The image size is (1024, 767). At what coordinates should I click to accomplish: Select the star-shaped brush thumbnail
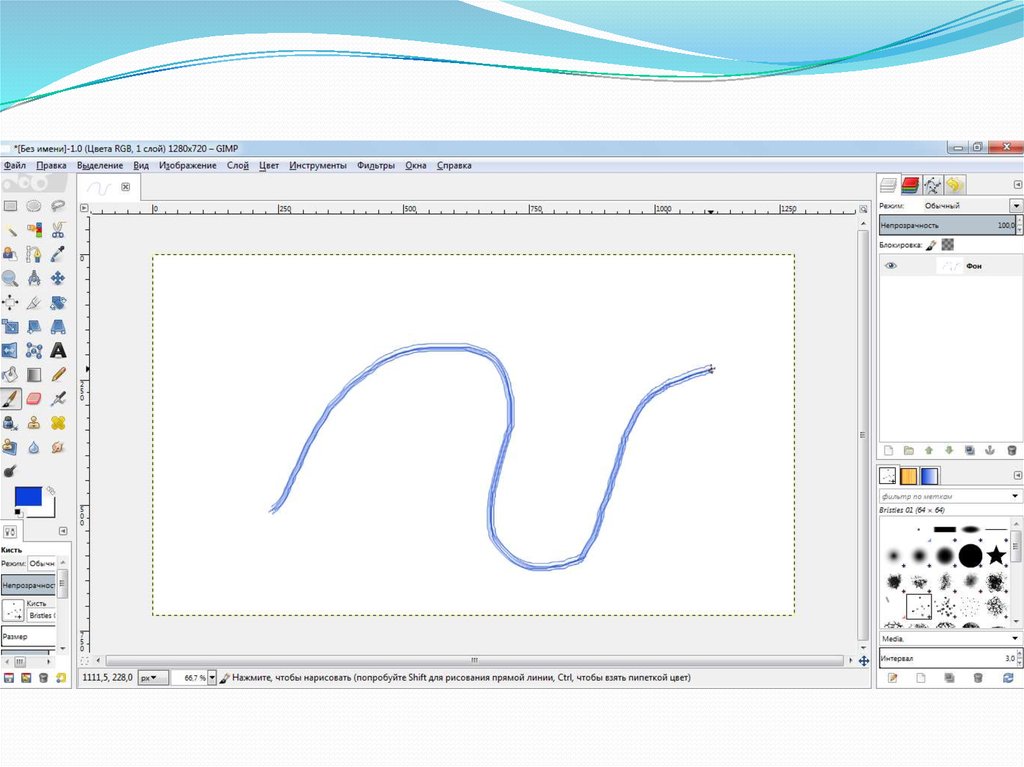click(x=996, y=555)
